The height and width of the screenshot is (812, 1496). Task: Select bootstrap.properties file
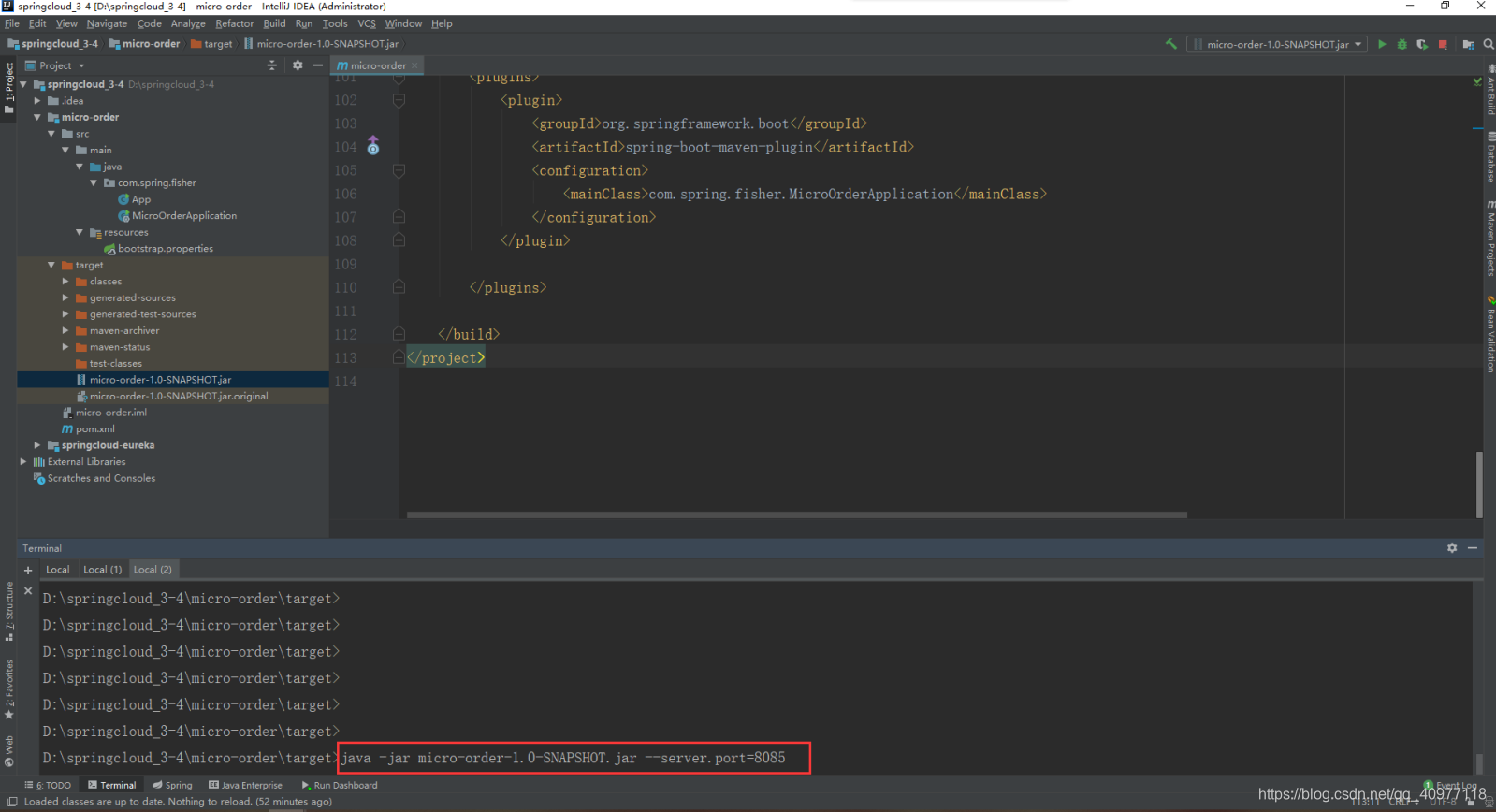(x=158, y=249)
